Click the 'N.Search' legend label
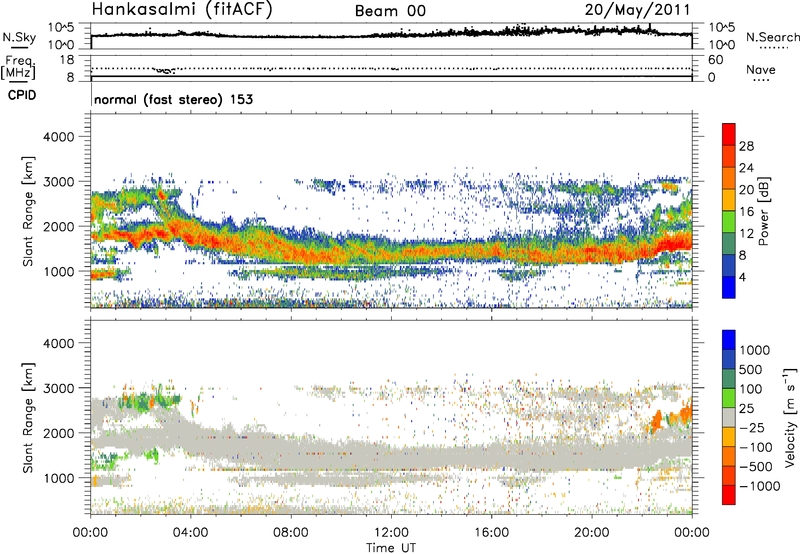800x554 pixels. [772, 37]
